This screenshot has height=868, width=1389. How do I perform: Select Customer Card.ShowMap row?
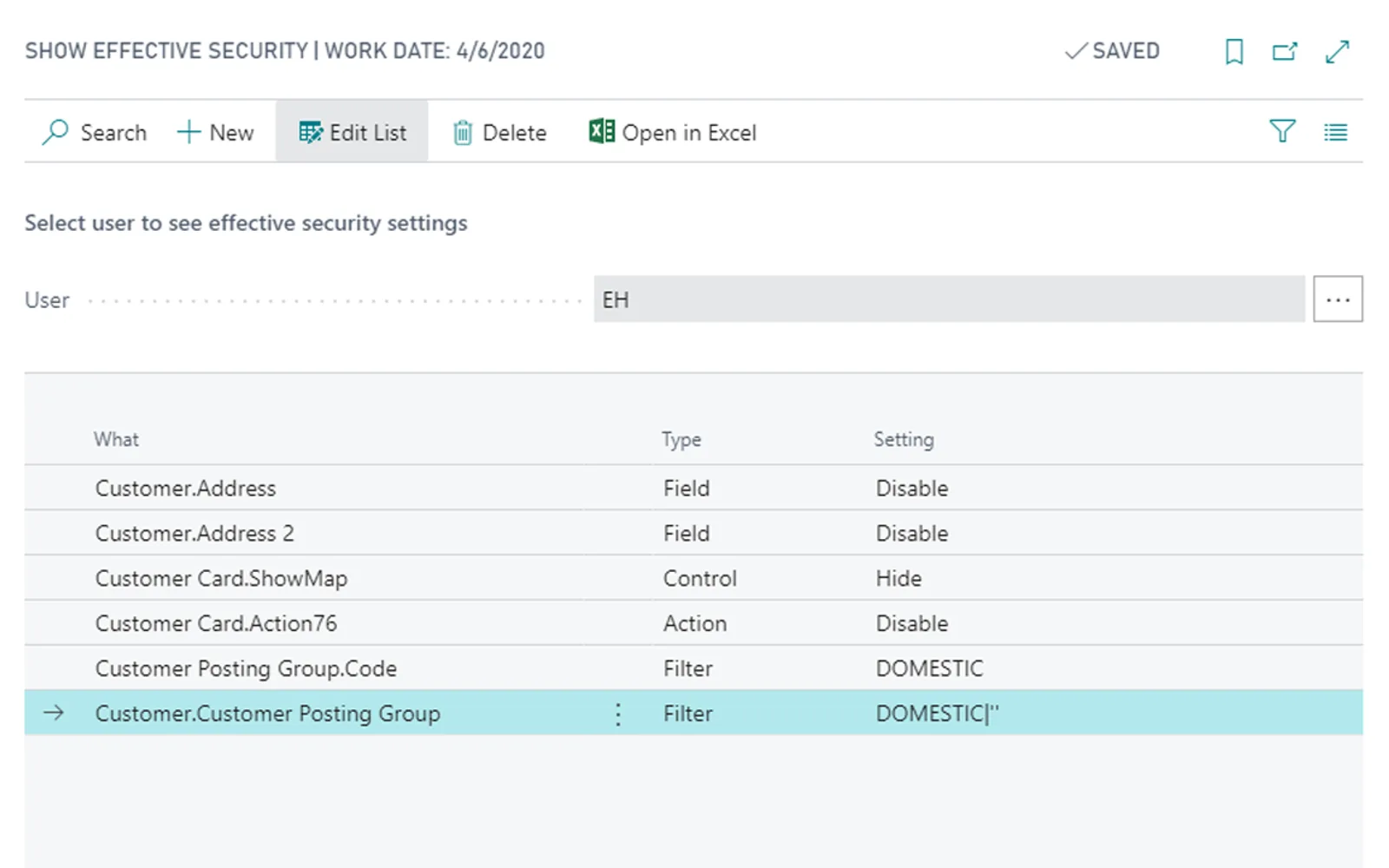[694, 578]
